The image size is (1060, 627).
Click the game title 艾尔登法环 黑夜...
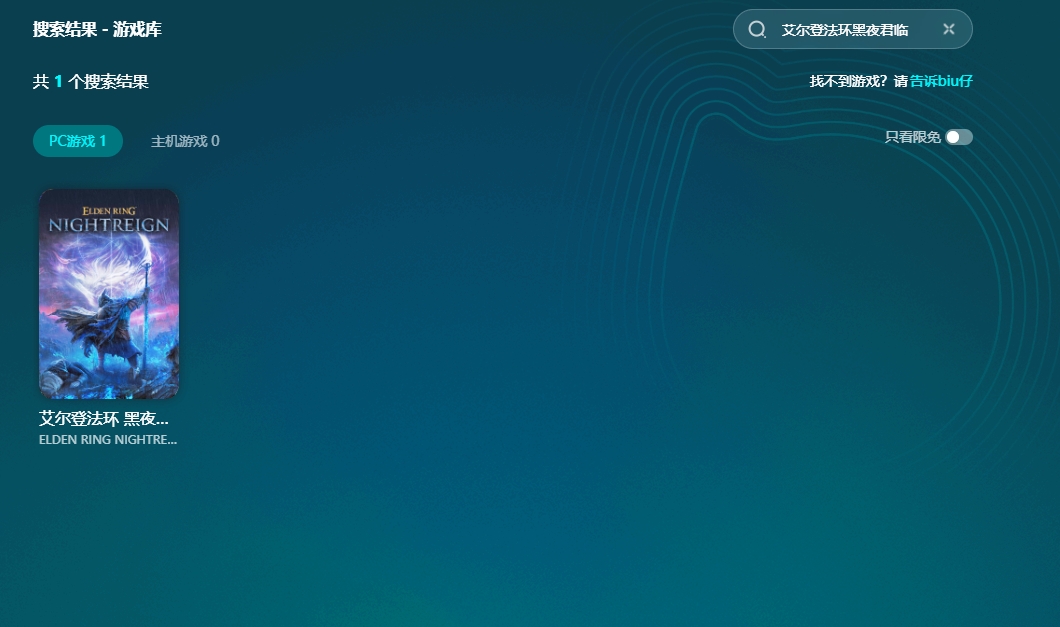click(x=104, y=418)
